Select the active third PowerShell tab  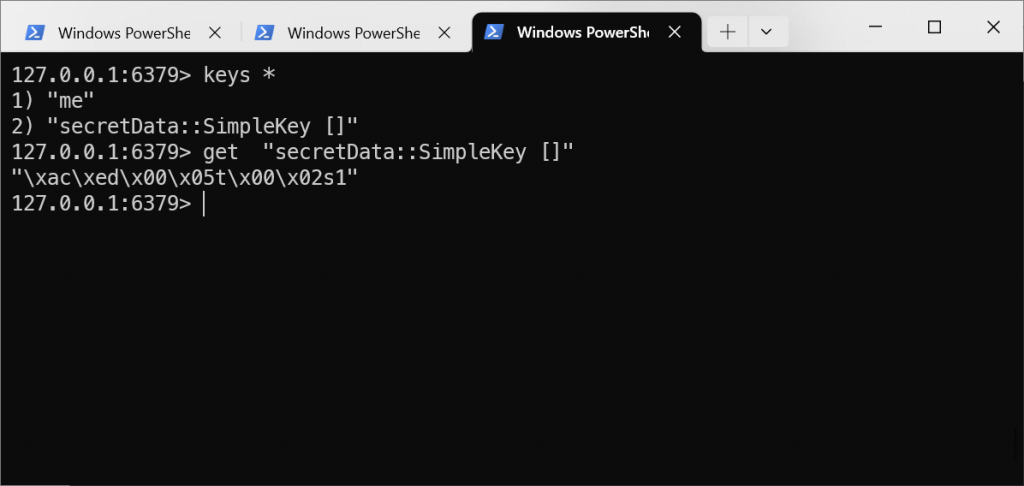(x=583, y=33)
